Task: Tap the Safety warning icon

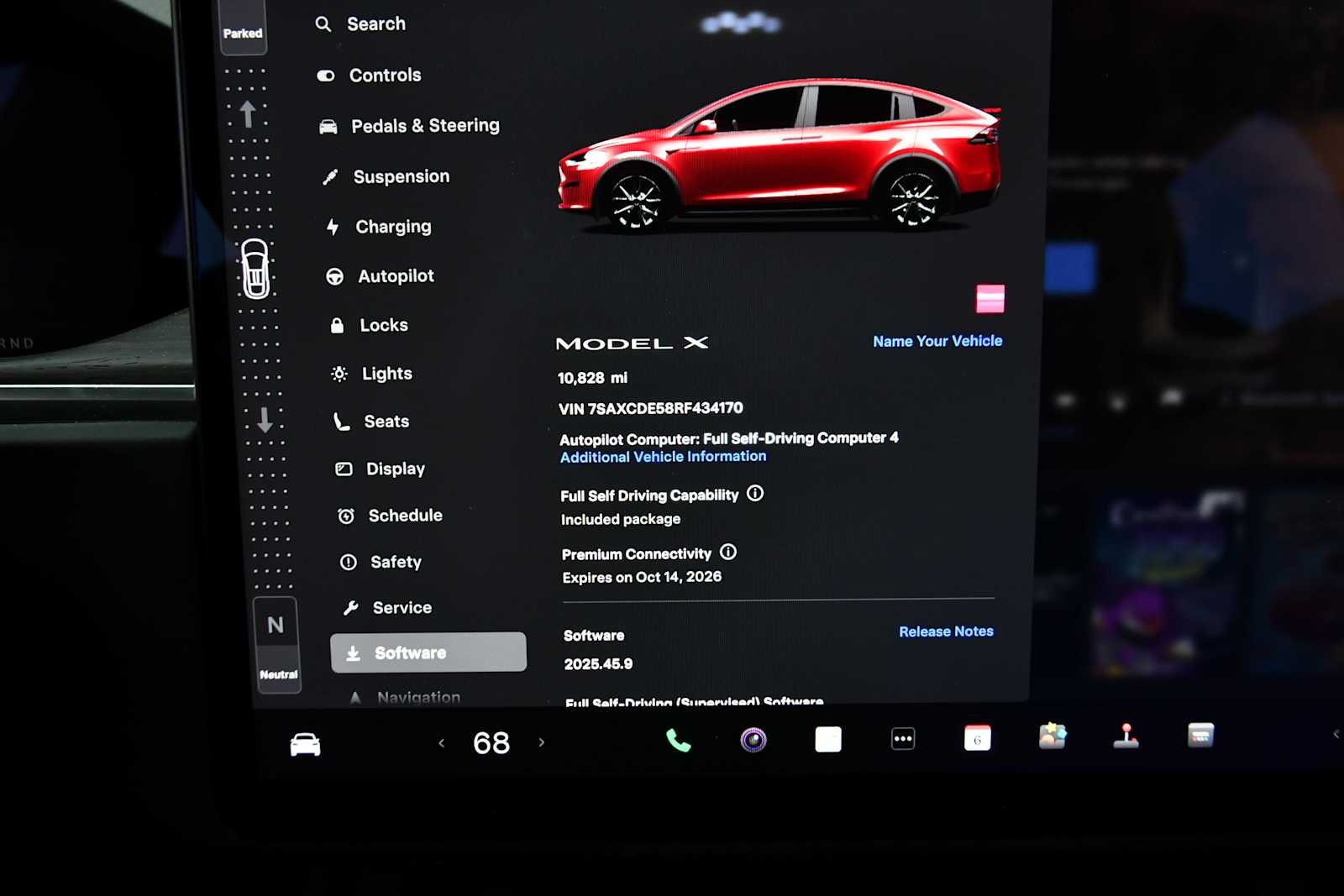Action: [349, 563]
